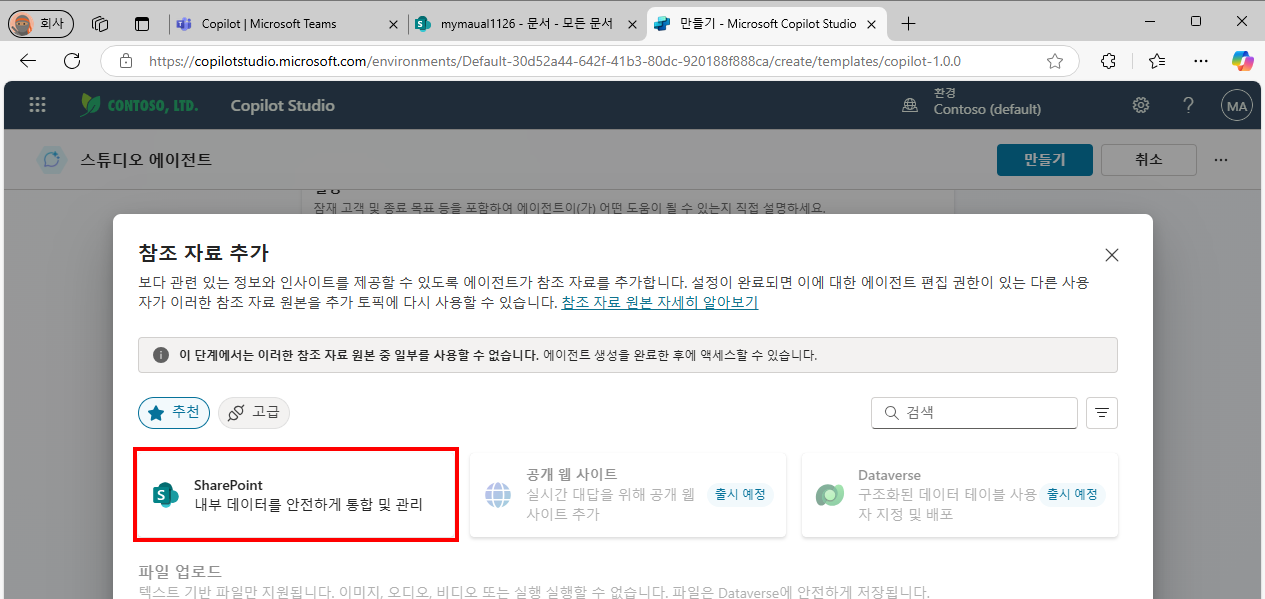Open Copilot sidebar icon in browser
The image size is (1265, 599).
click(1242, 61)
